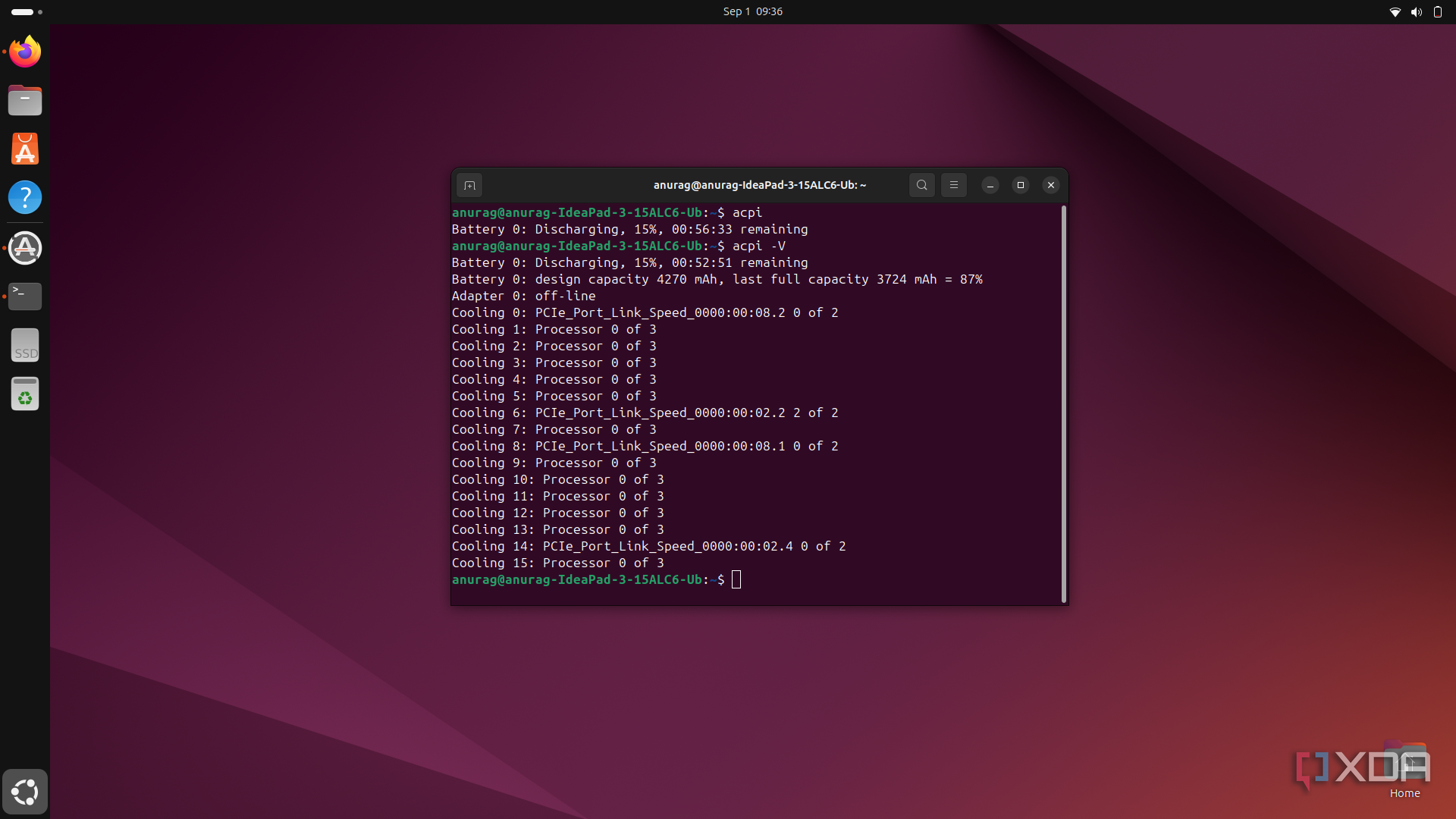The width and height of the screenshot is (1456, 819).
Task: Click the 'Cooling 0: PCIe_Port_Link_Speed' line
Action: tap(645, 312)
